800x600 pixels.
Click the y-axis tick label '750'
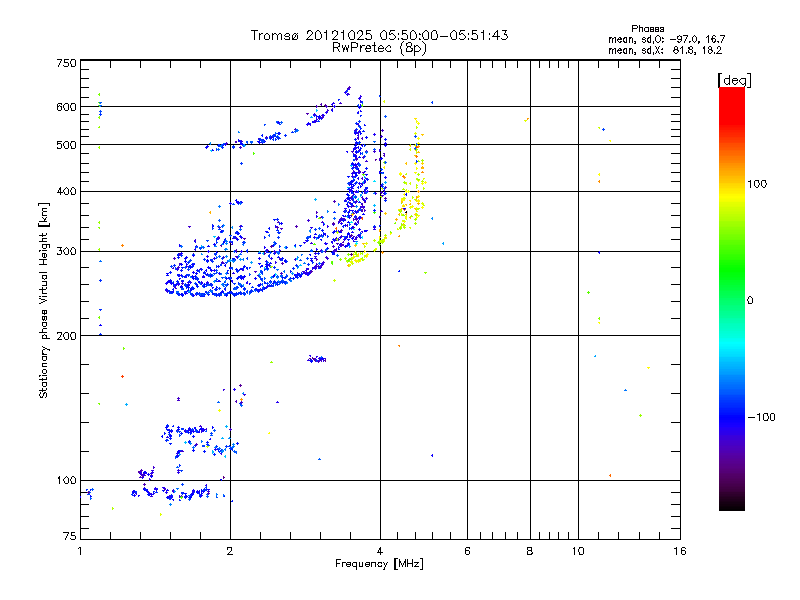point(66,63)
